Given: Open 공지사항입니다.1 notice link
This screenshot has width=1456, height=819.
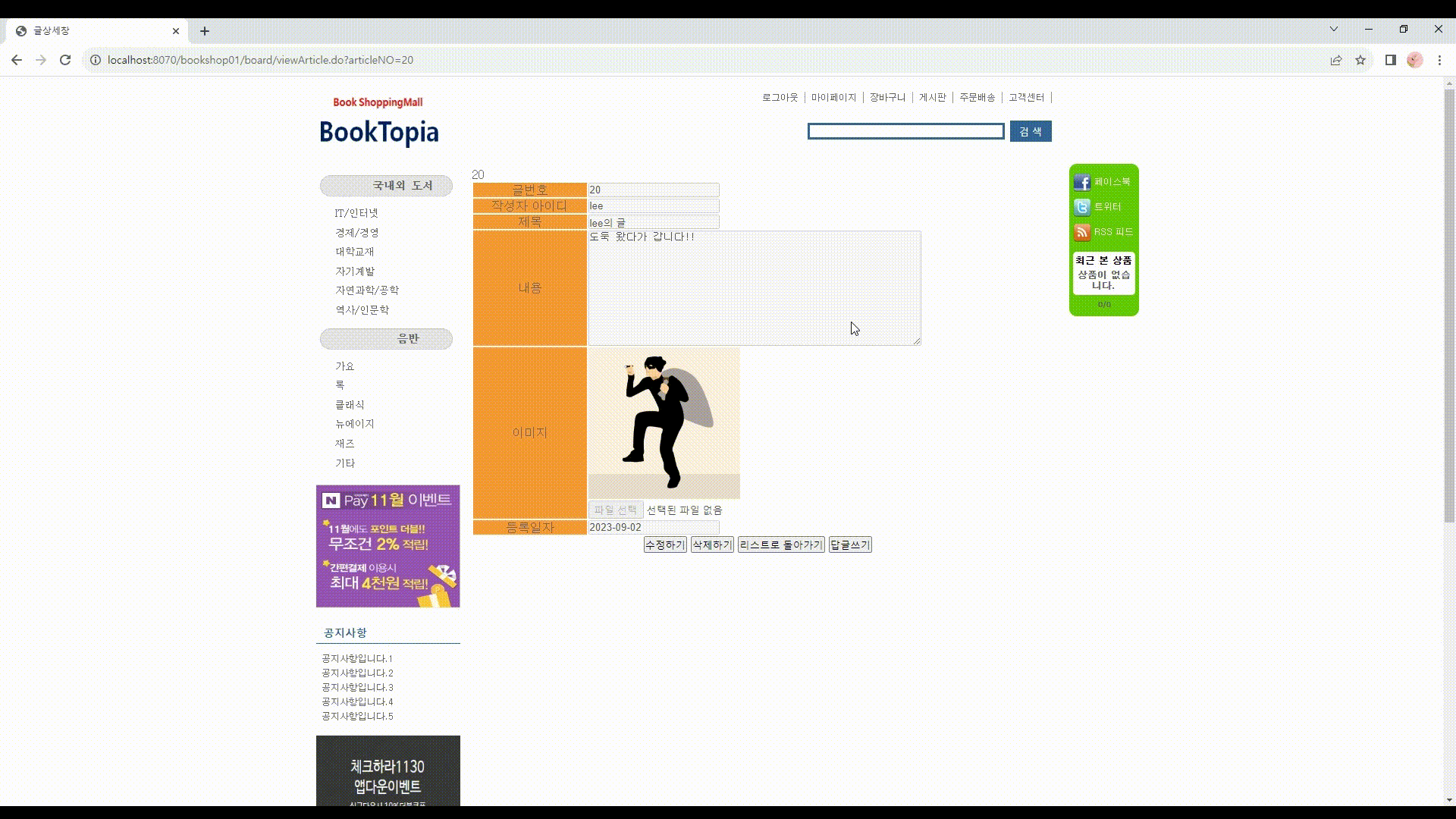Looking at the screenshot, I should (356, 659).
